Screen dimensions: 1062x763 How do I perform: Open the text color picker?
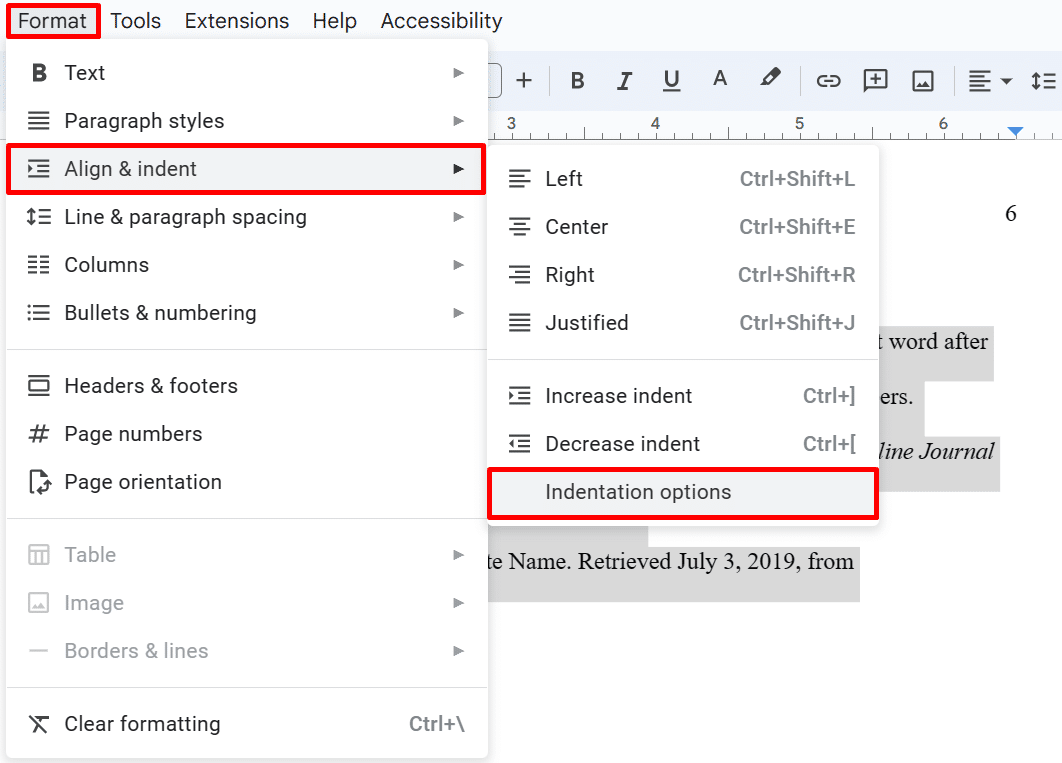pyautogui.click(x=719, y=80)
